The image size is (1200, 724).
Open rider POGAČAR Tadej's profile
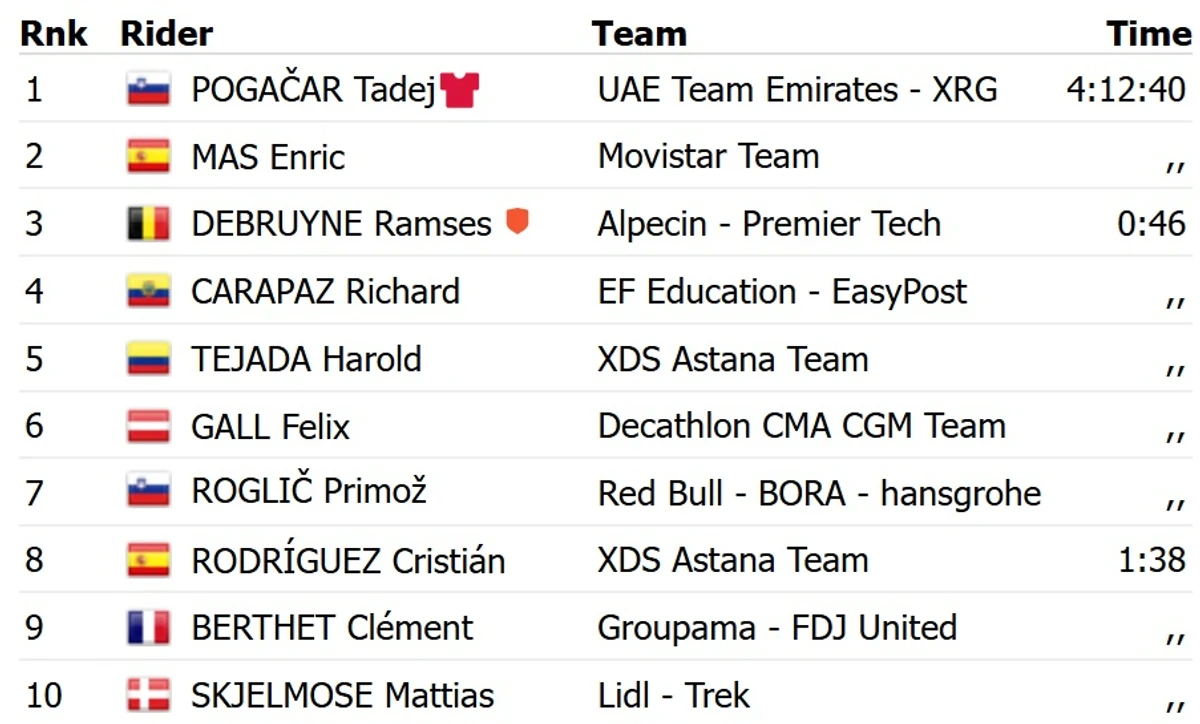point(314,90)
